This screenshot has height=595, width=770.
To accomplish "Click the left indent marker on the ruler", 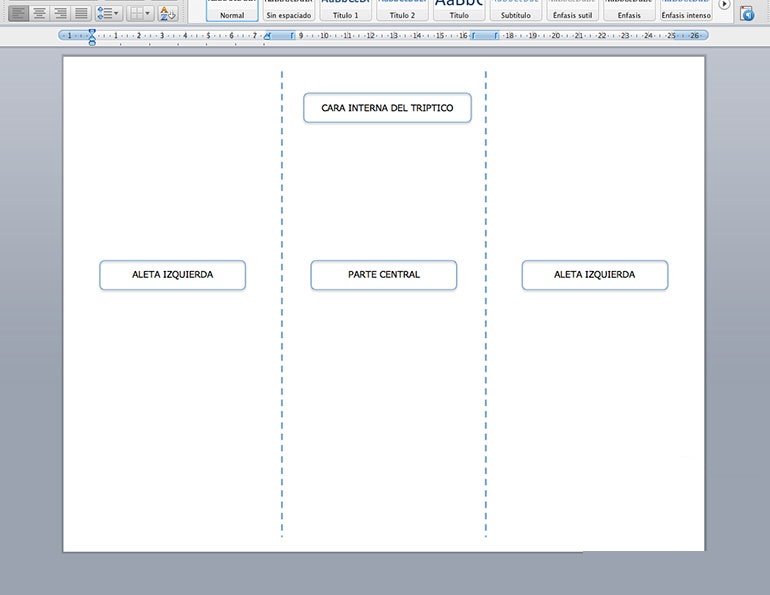I will pyautogui.click(x=92, y=40).
